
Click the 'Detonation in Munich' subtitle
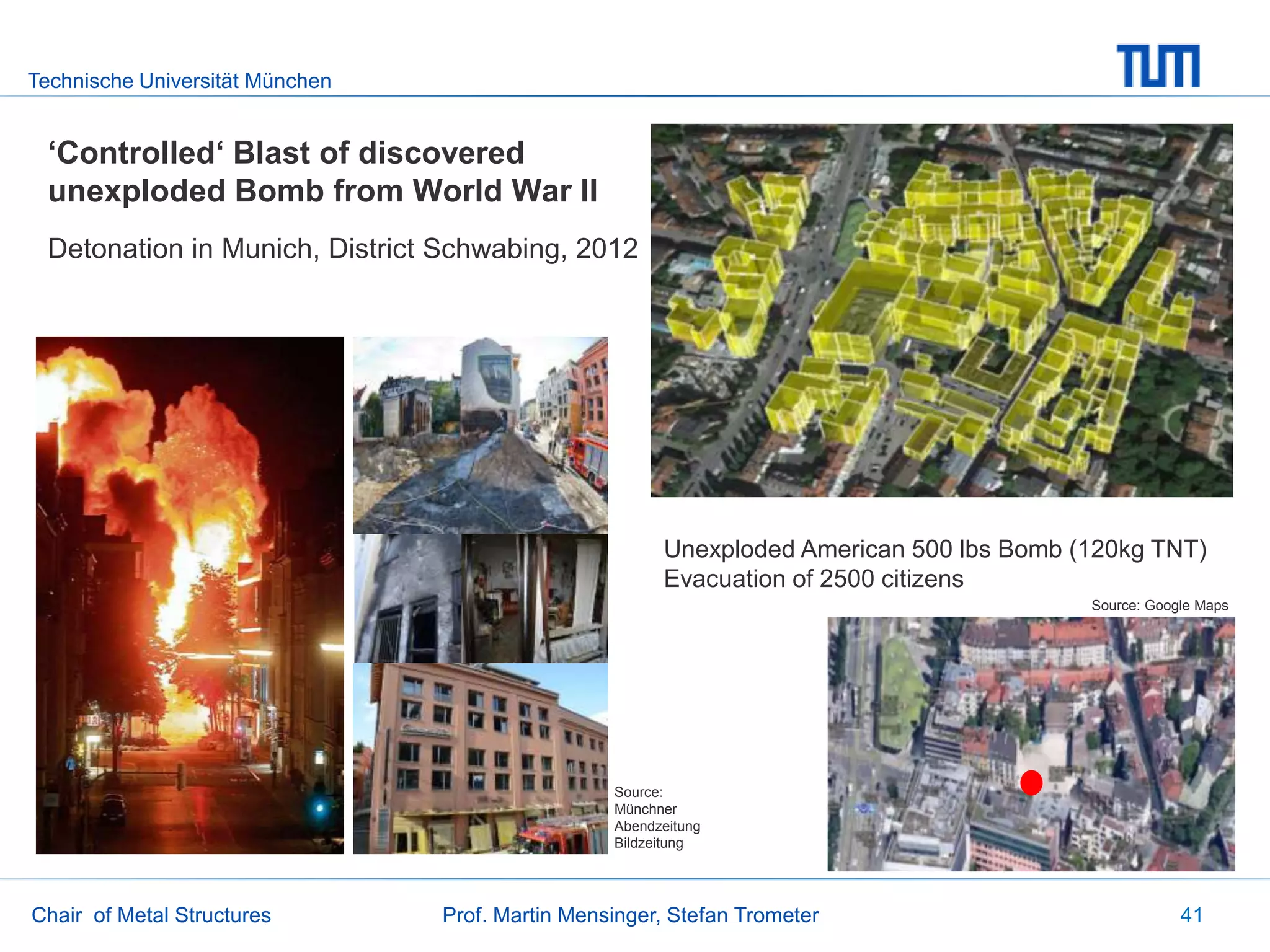(x=342, y=249)
